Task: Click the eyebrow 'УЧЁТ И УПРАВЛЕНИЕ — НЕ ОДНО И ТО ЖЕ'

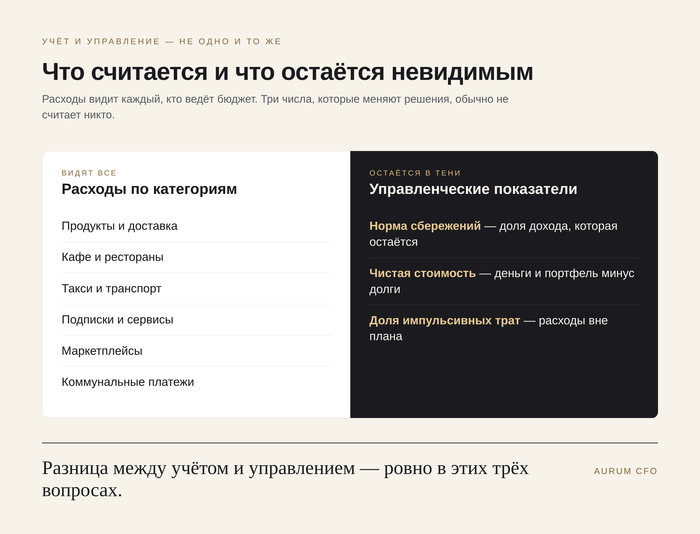Action: pos(162,42)
